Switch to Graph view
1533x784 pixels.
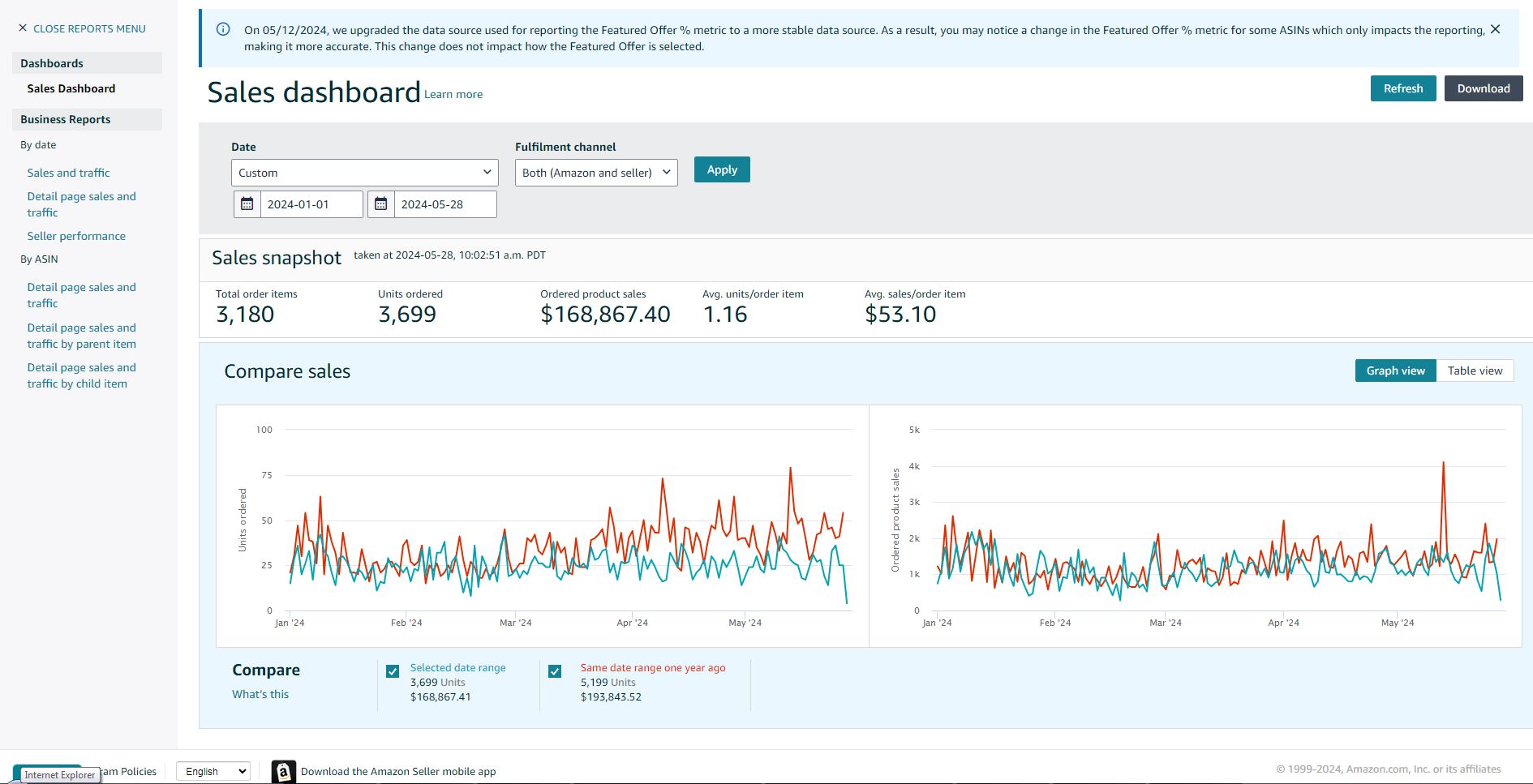(1395, 371)
